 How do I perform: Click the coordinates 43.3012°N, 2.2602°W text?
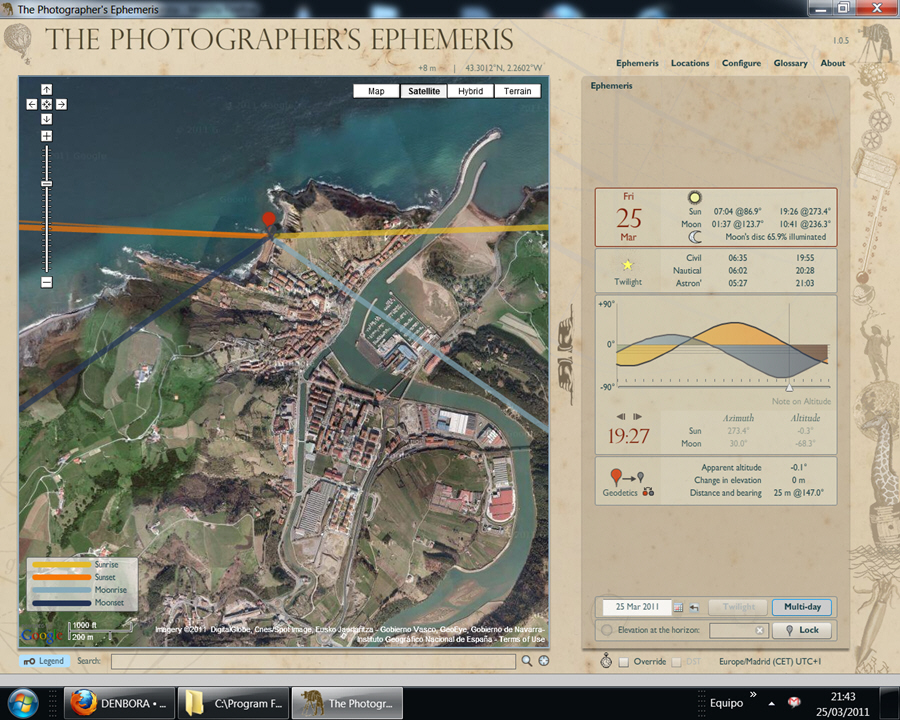pyautogui.click(x=503, y=68)
